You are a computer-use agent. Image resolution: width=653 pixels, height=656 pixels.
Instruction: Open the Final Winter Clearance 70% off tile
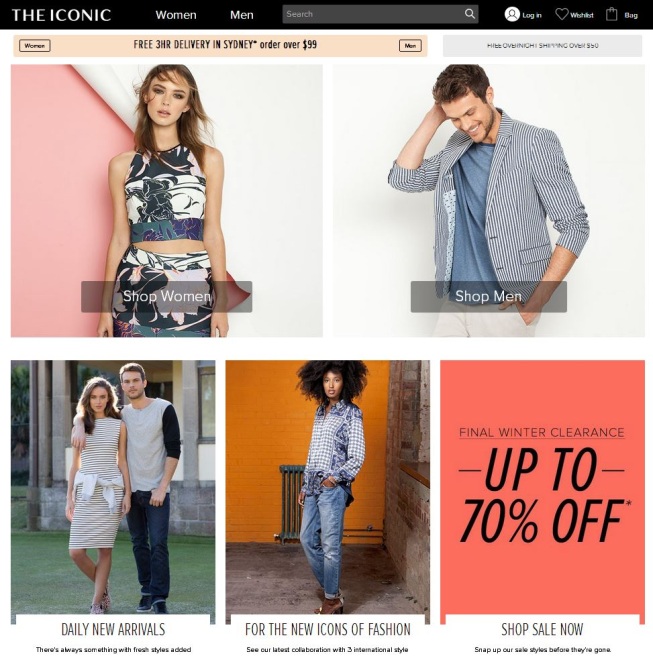(542, 487)
